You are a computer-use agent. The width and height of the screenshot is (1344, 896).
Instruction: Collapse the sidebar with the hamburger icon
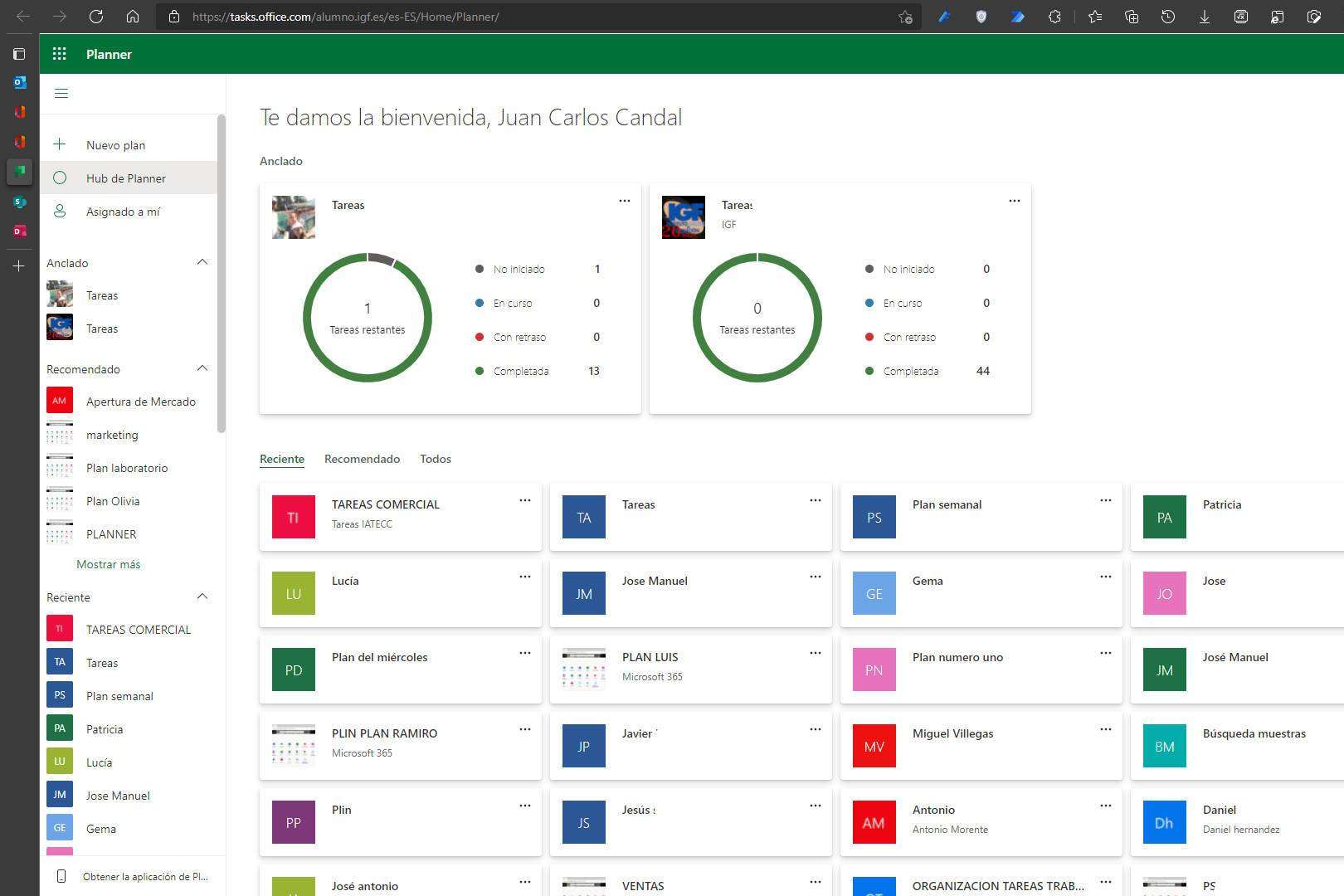point(61,94)
